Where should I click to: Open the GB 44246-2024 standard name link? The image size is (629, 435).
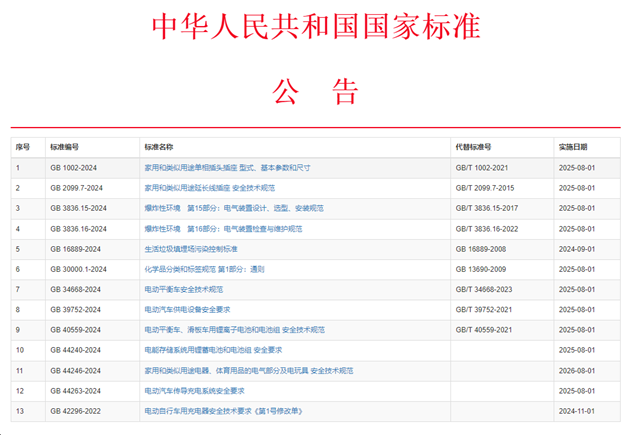[x=248, y=371]
